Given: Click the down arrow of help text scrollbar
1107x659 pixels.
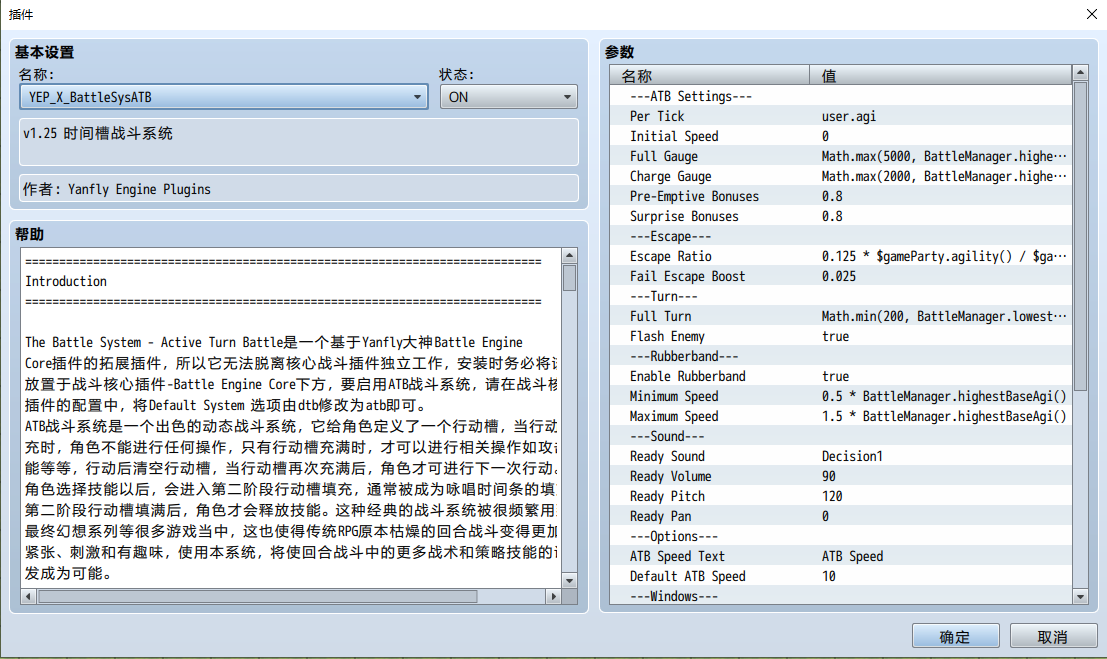Looking at the screenshot, I should 569,581.
